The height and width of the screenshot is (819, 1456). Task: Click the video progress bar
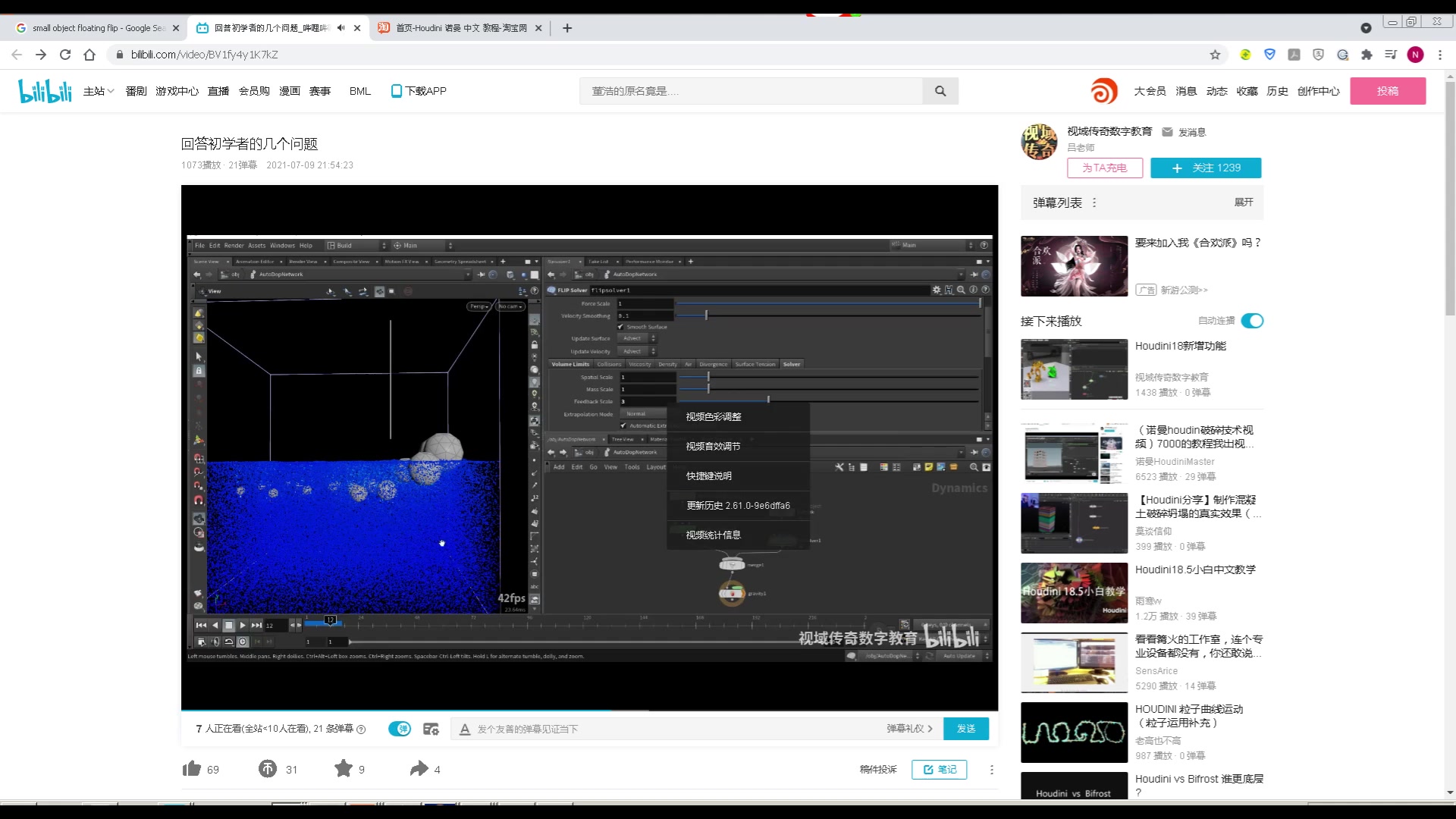point(589,711)
